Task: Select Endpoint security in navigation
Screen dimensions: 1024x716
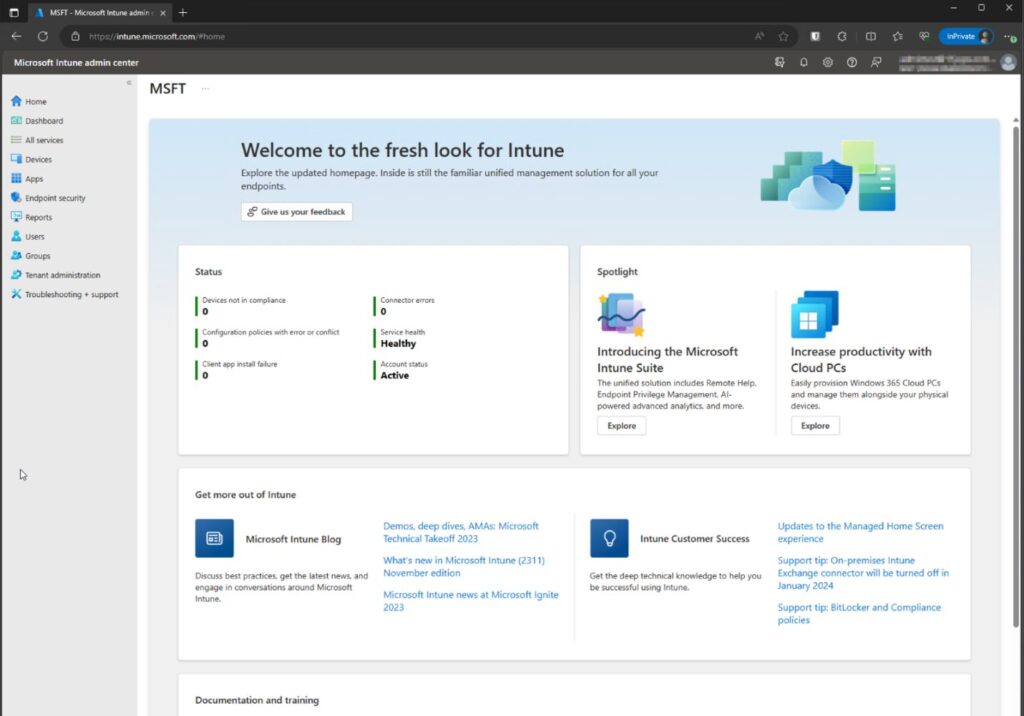Action: tap(55, 198)
